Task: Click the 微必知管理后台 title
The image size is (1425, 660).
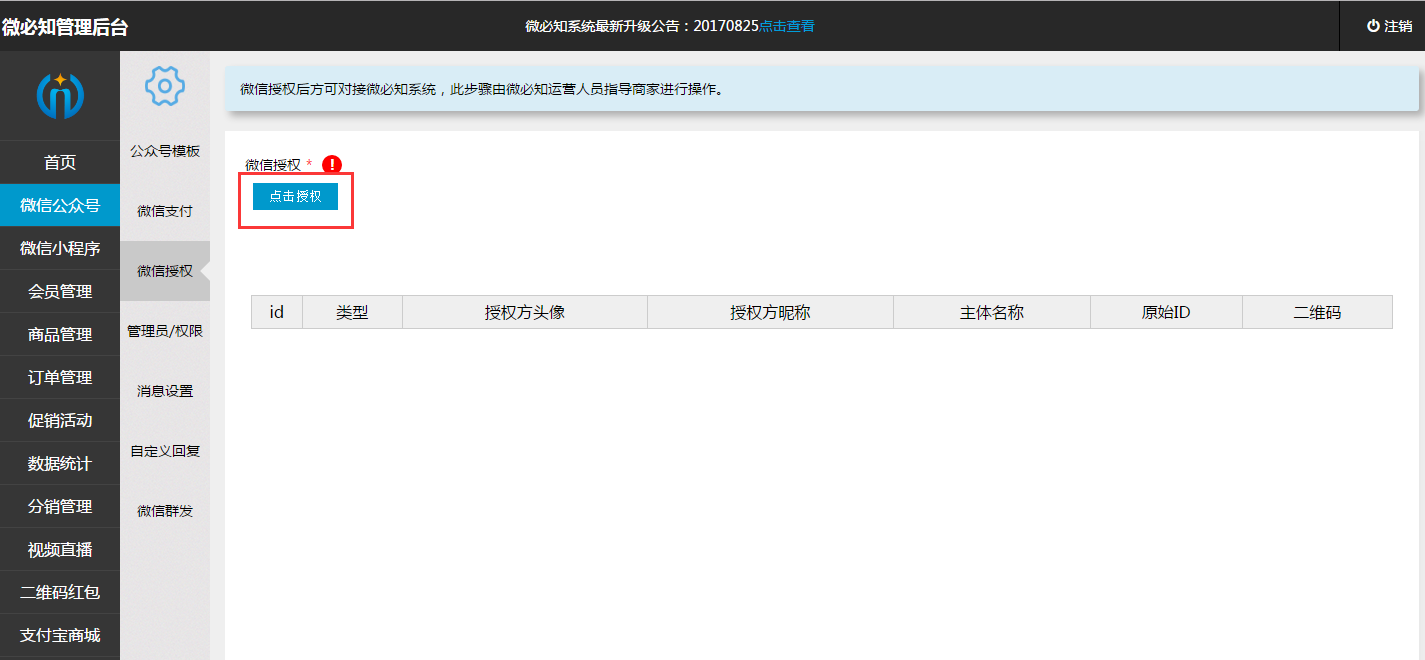Action: coord(65,27)
